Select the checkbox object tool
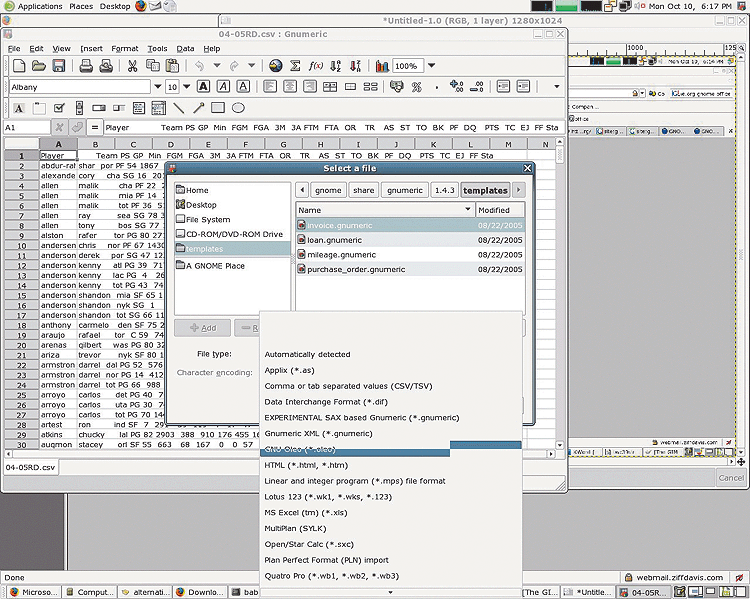750x599 pixels. tap(59, 108)
